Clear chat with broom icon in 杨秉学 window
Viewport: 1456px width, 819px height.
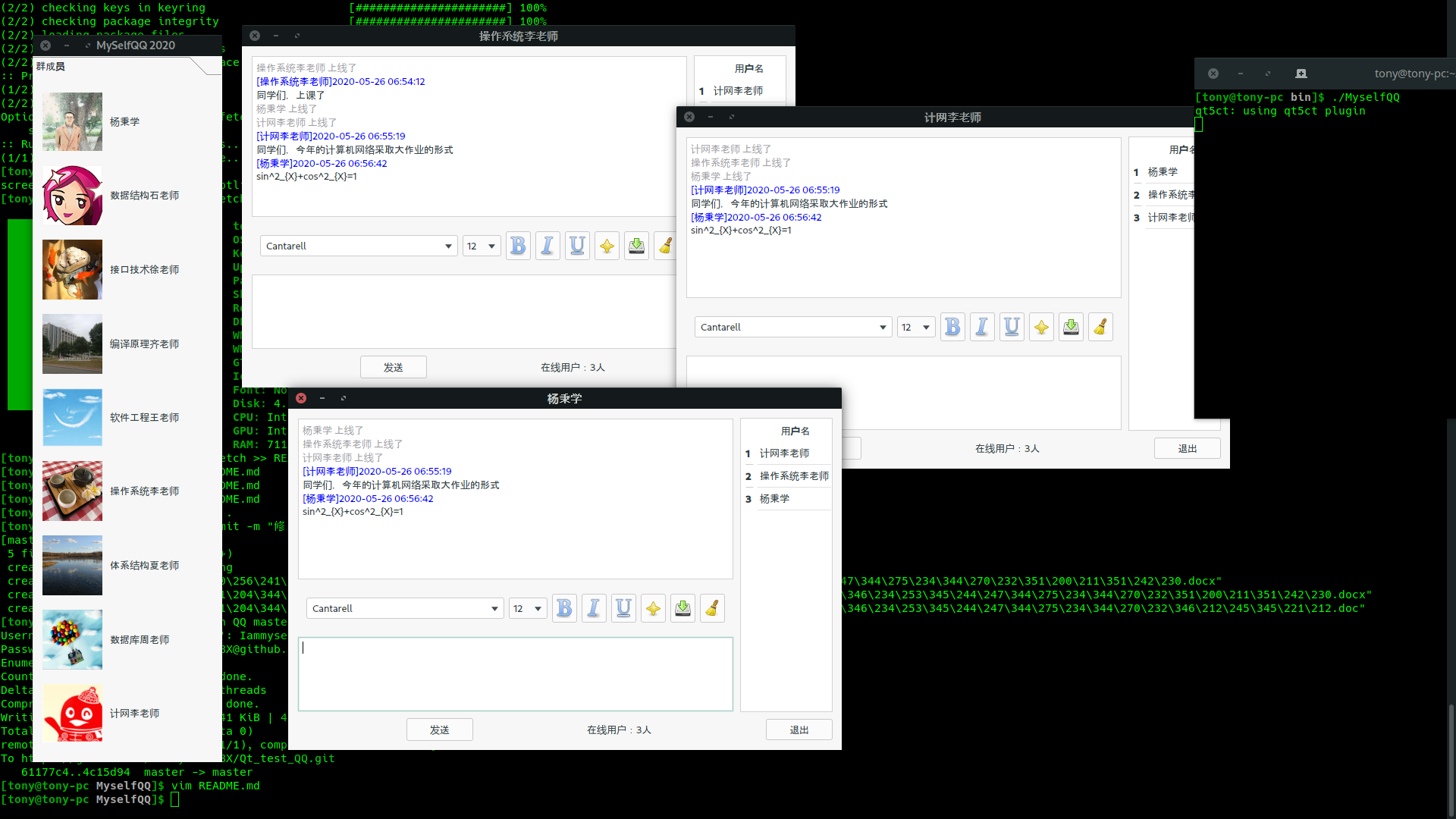712,608
